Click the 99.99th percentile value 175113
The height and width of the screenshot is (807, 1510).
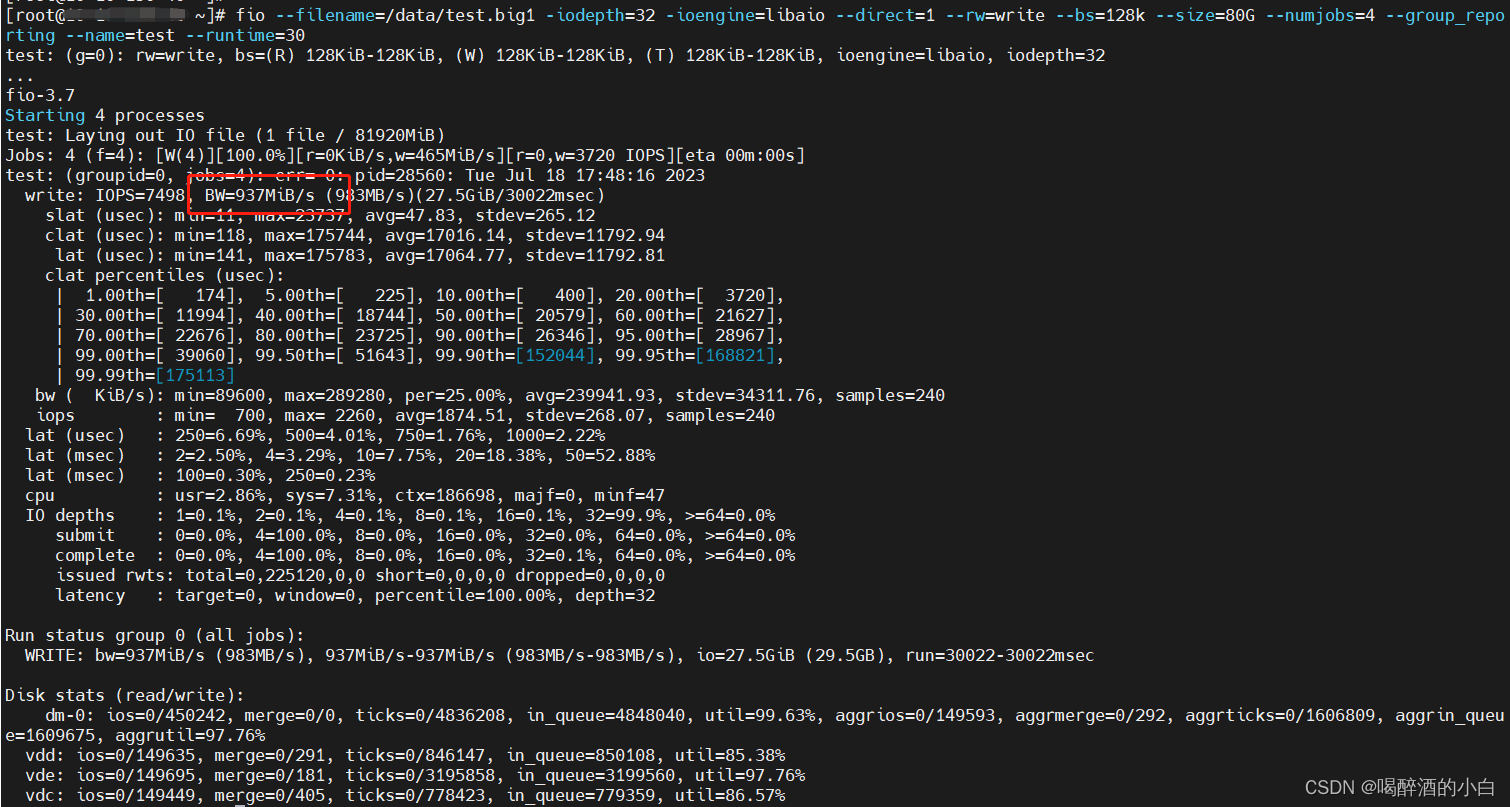click(196, 375)
